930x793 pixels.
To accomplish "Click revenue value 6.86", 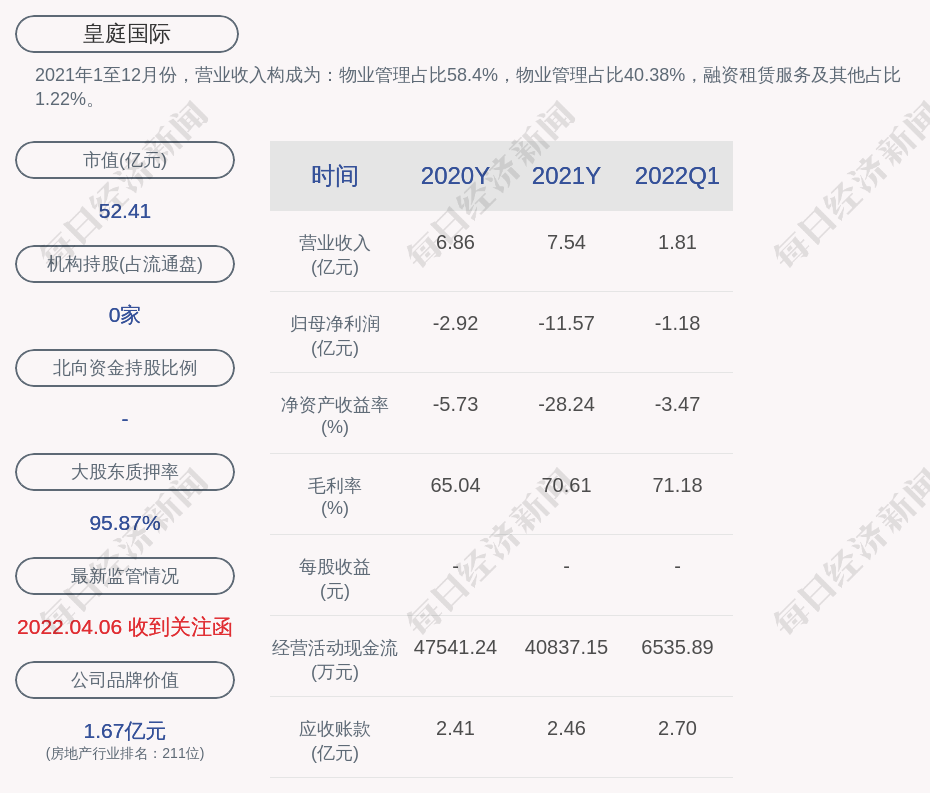I will 455,243.
